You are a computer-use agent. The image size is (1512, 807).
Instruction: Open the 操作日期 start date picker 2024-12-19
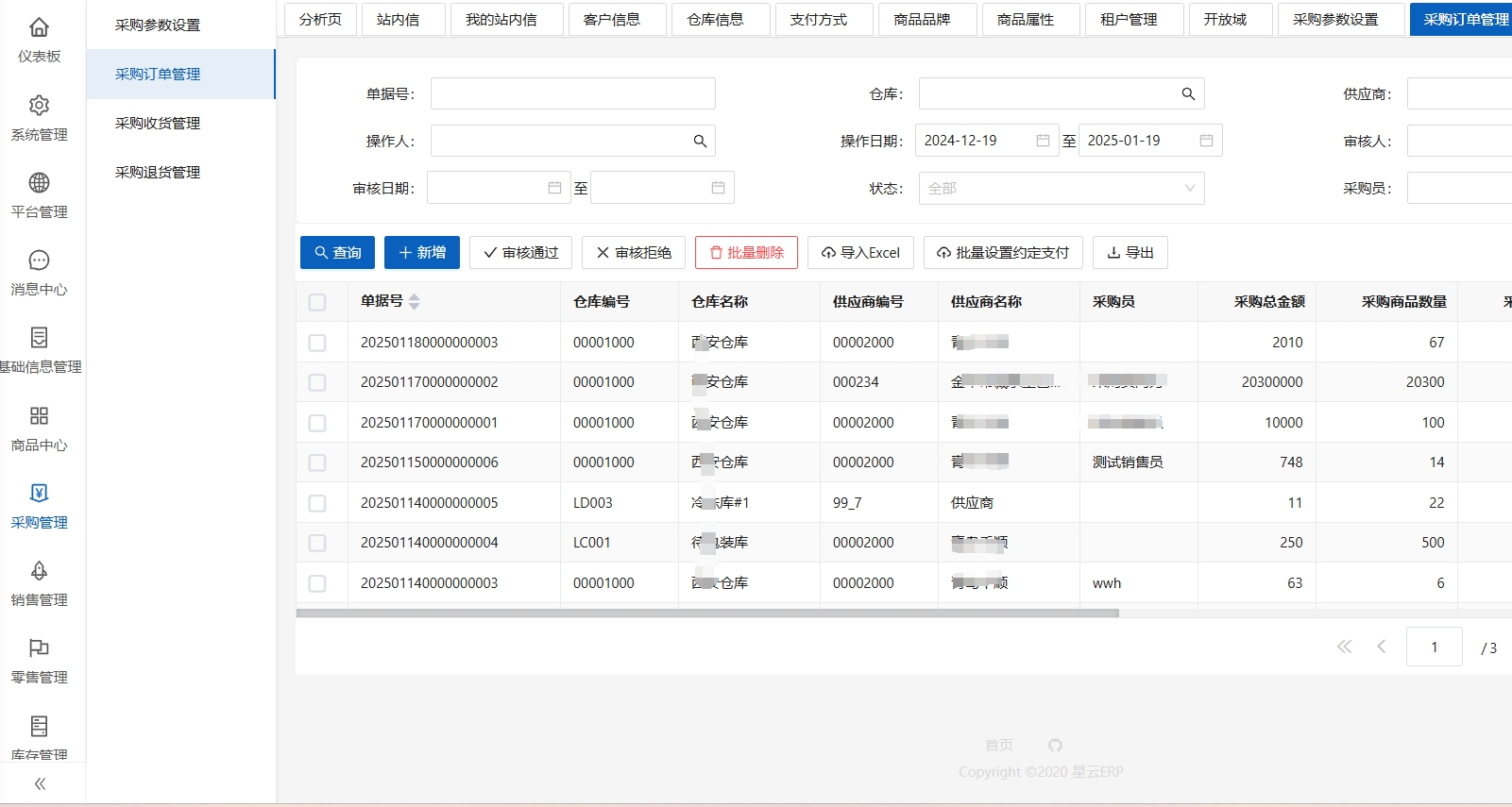[x=985, y=141]
